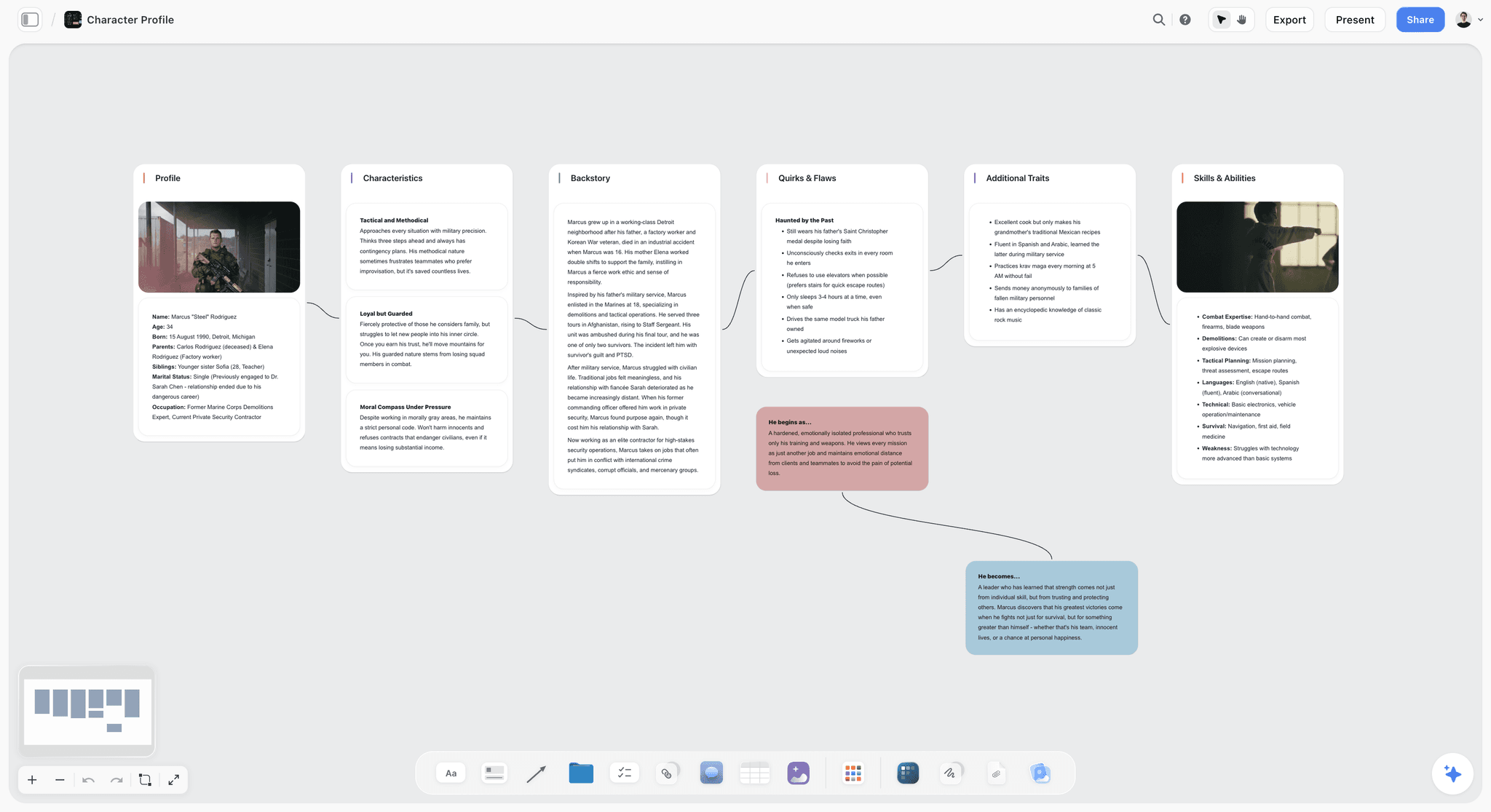Select the martial arts image in Skills card
This screenshot has width=1491, height=812.
(1257, 247)
